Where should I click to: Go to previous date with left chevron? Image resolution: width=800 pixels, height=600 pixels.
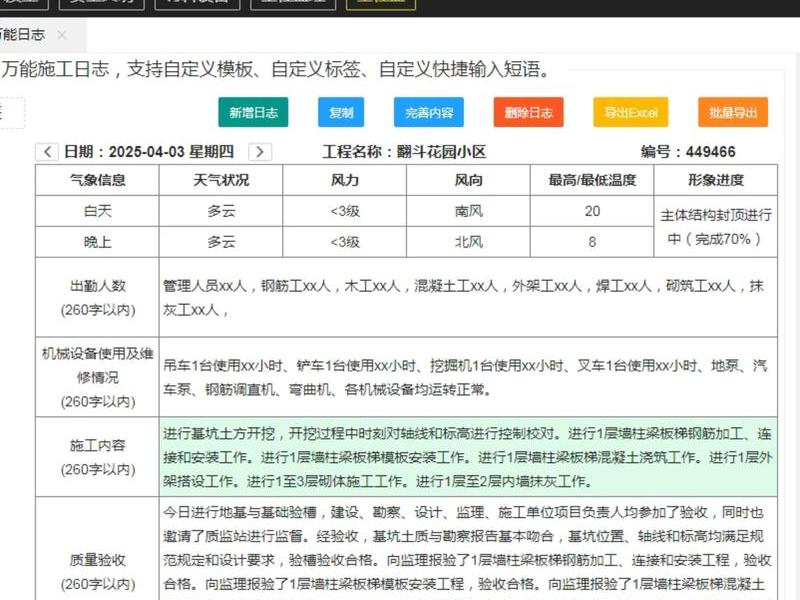tap(47, 152)
